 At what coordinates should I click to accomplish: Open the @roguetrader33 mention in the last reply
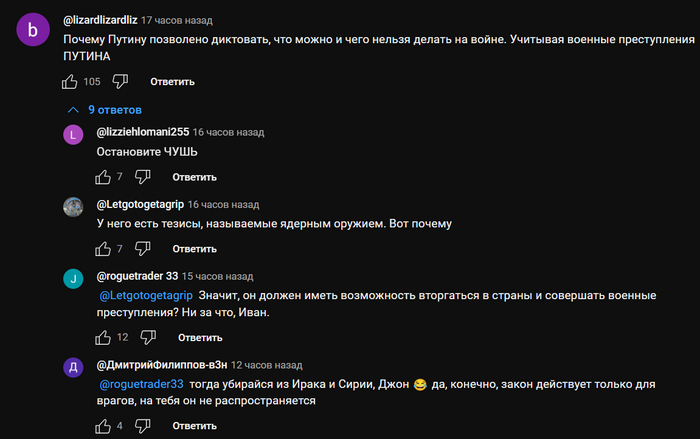[x=141, y=384]
